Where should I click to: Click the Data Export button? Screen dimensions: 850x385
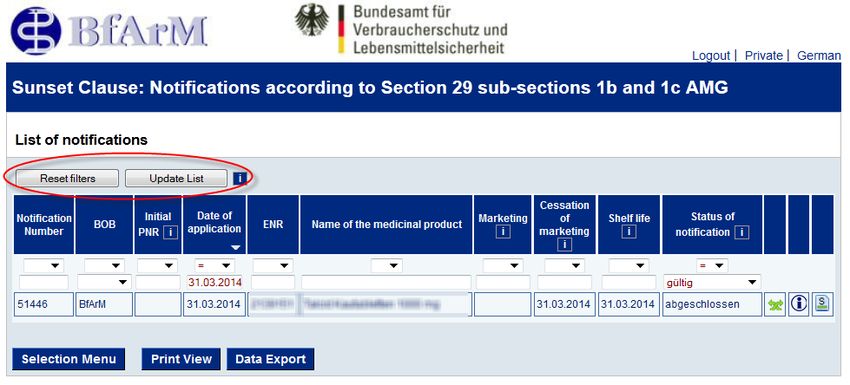click(x=271, y=359)
